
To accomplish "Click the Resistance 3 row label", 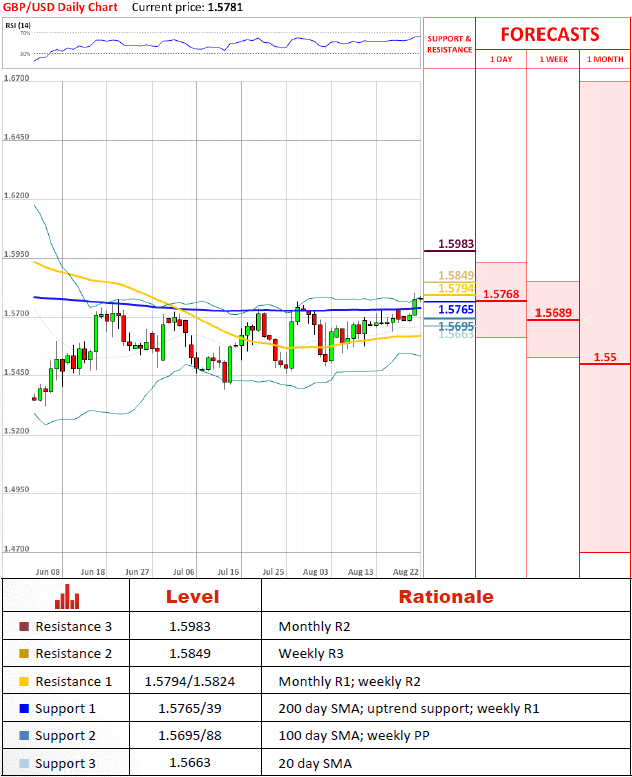I will (x=73, y=627).
